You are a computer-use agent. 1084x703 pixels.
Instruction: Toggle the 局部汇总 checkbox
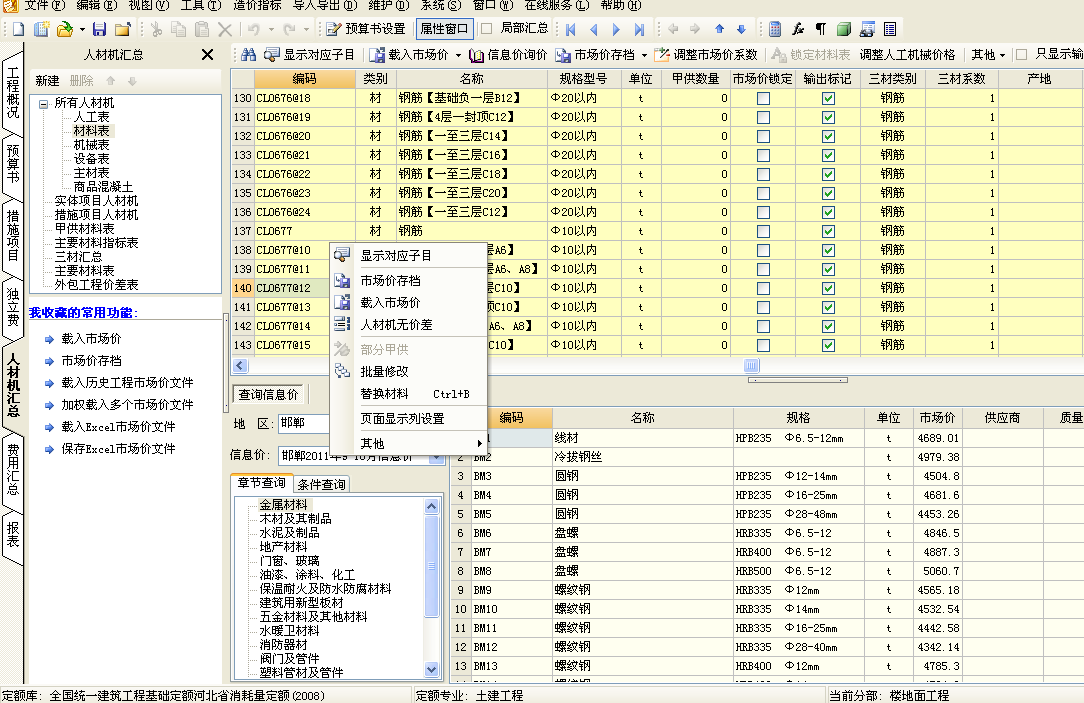click(487, 28)
